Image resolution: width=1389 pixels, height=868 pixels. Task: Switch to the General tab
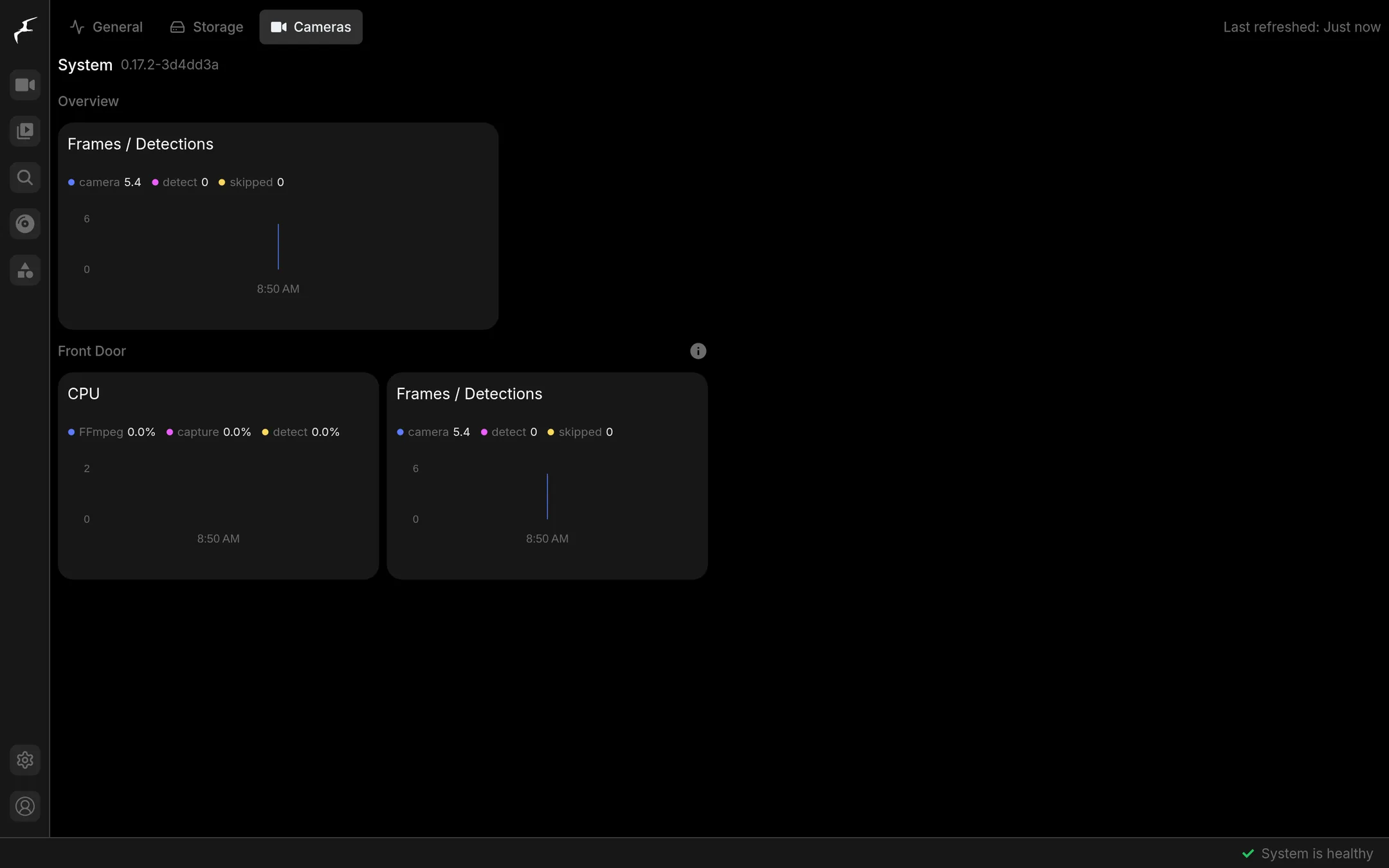[x=106, y=27]
